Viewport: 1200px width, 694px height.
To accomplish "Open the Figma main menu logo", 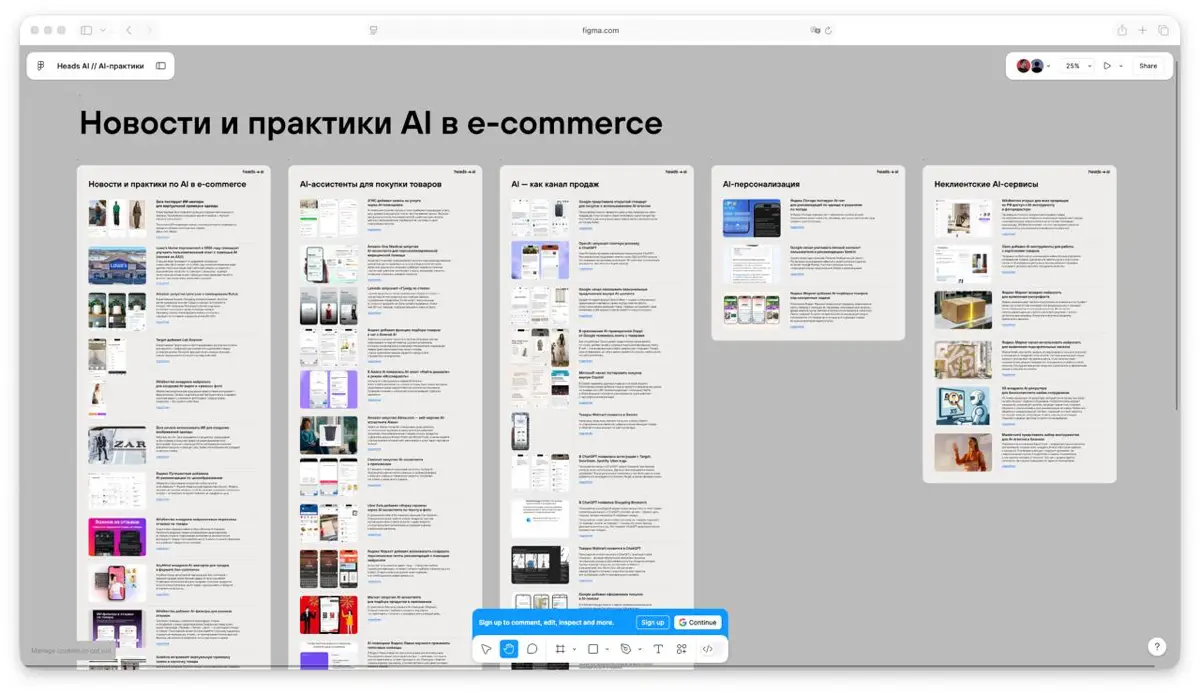I will click(x=40, y=65).
